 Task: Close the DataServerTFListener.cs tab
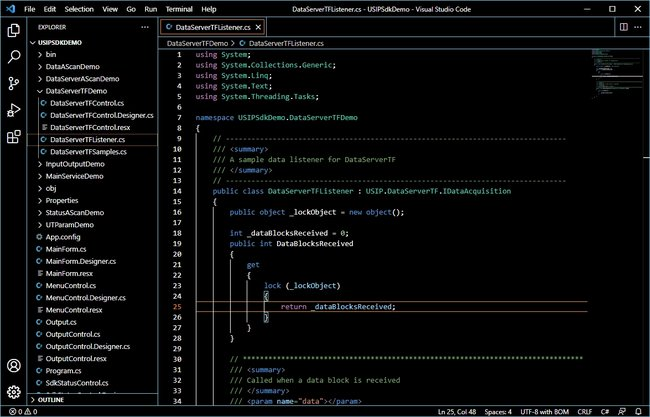[259, 28]
